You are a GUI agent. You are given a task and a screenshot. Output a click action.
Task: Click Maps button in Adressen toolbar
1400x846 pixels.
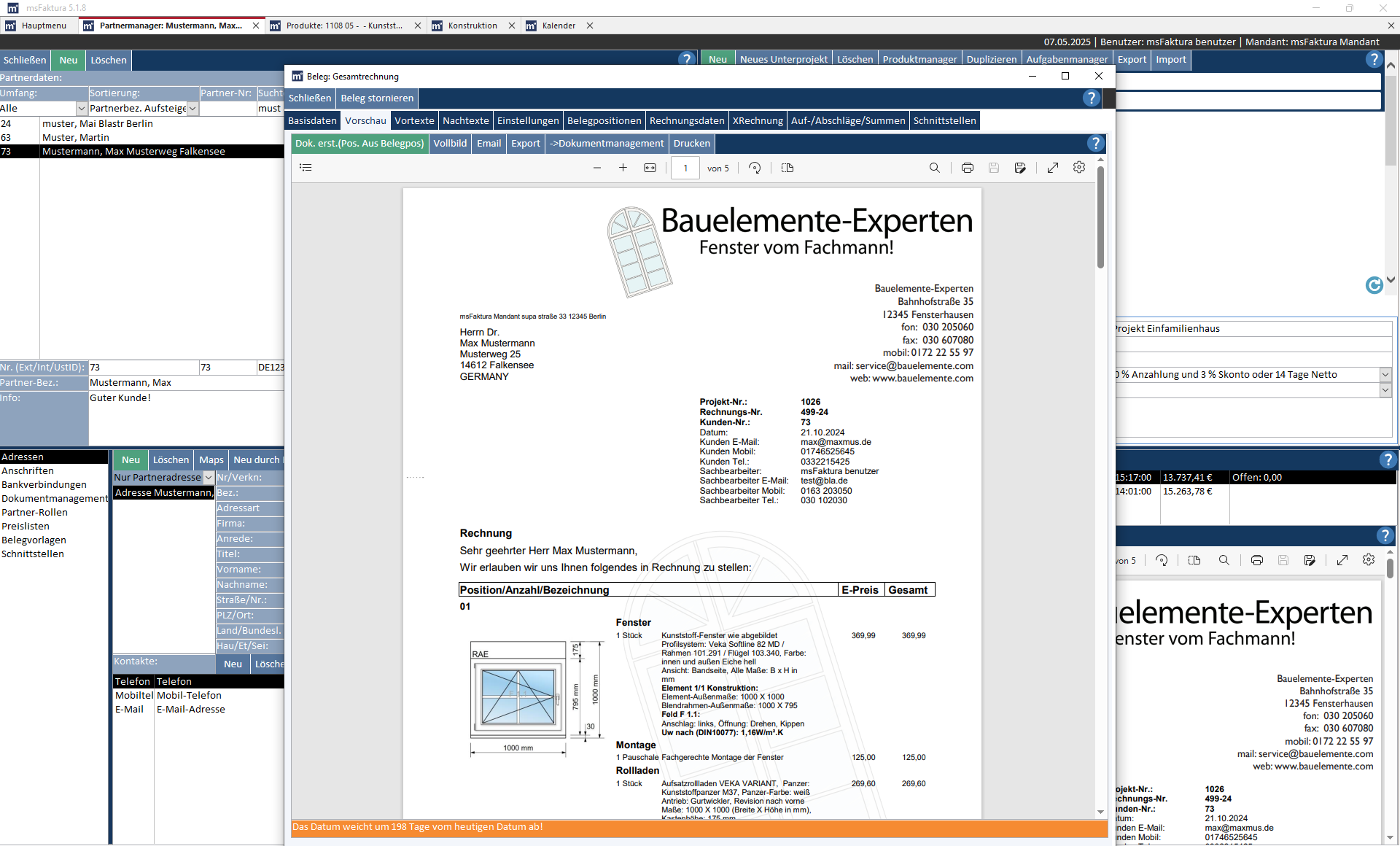211,459
